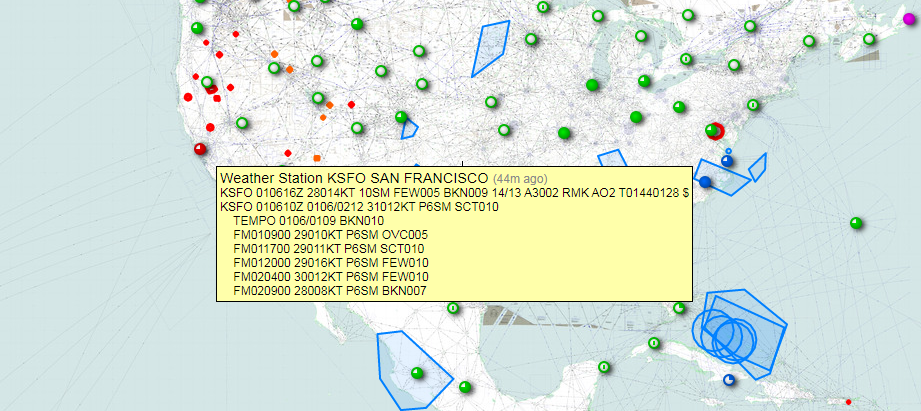Click the TEMPO 0106/0109 BKN010 line
The width and height of the screenshot is (921, 411).
[x=308, y=221]
